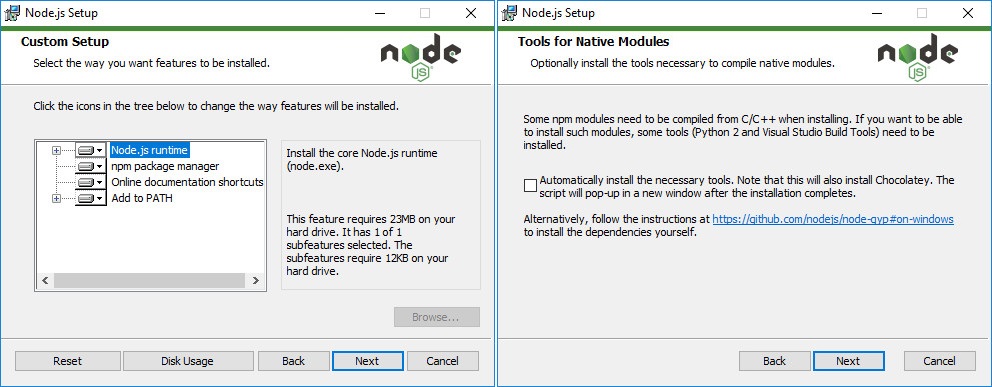992x387 pixels.
Task: Select Node.js runtime in feature tree
Action: pos(149,150)
